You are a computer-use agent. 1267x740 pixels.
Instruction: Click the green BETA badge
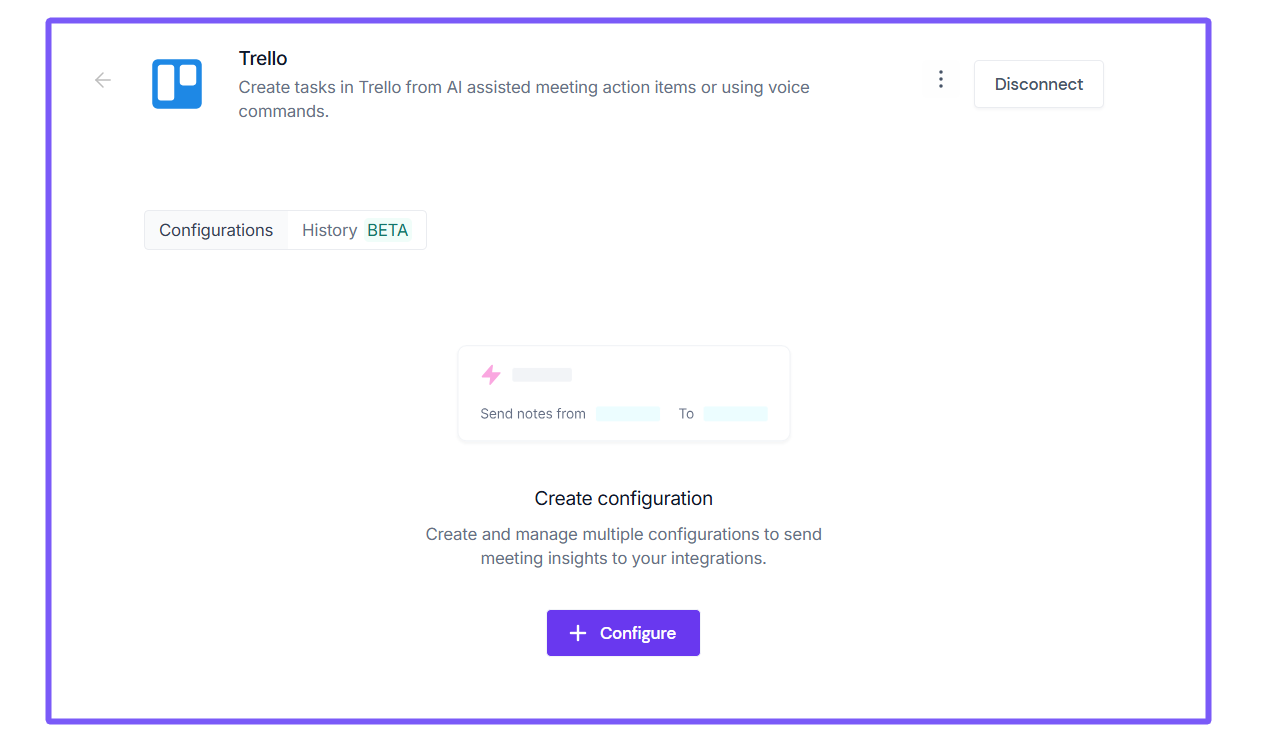(388, 230)
